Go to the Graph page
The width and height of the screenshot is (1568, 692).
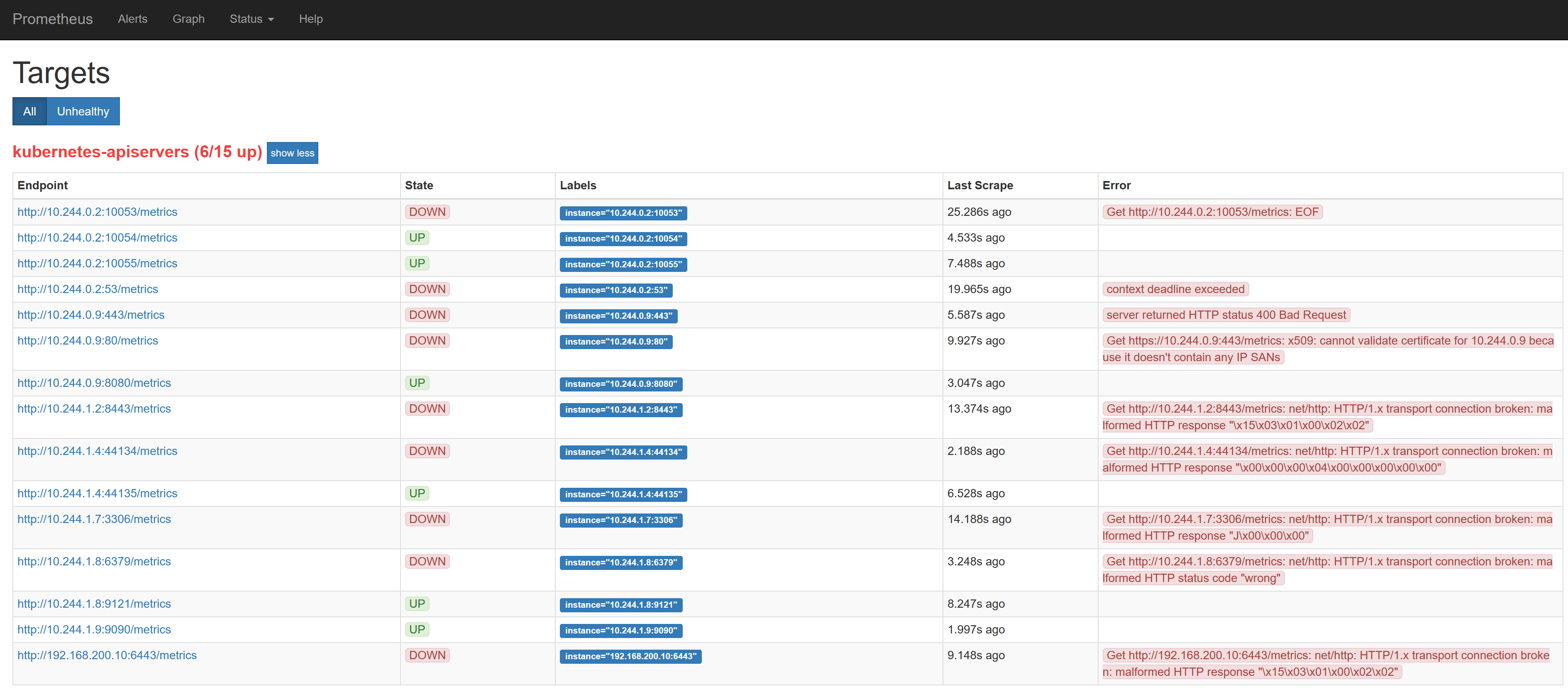tap(188, 19)
